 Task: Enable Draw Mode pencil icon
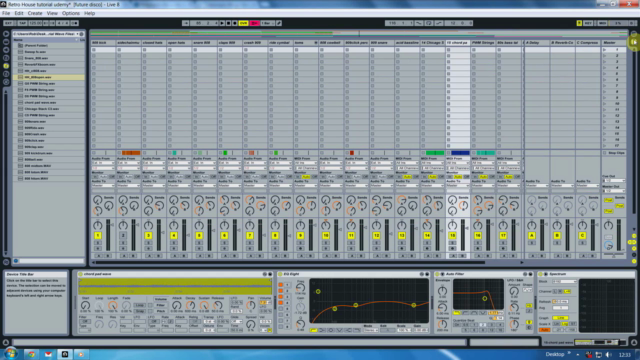pyautogui.click(x=279, y=23)
